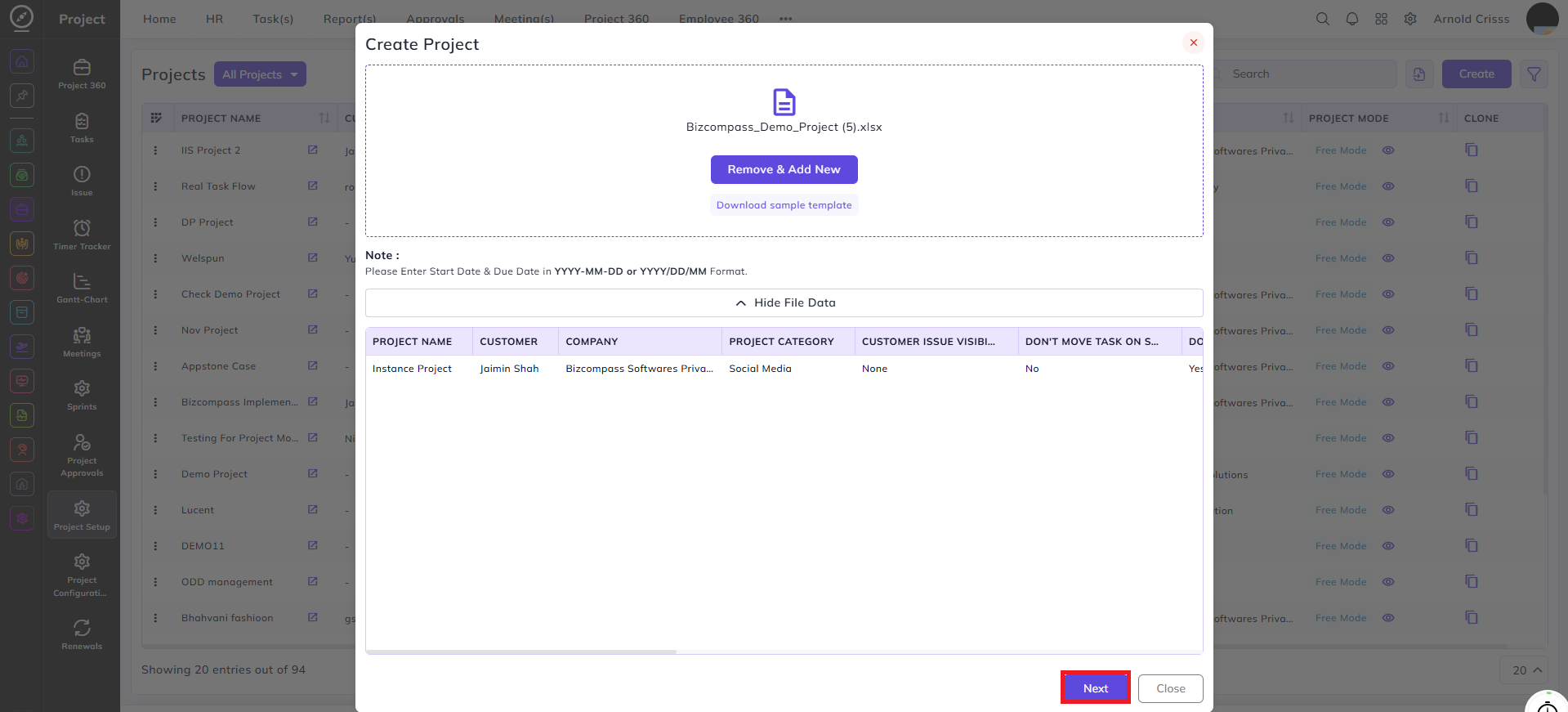Clone the IIS Project 2 row

(x=1472, y=150)
